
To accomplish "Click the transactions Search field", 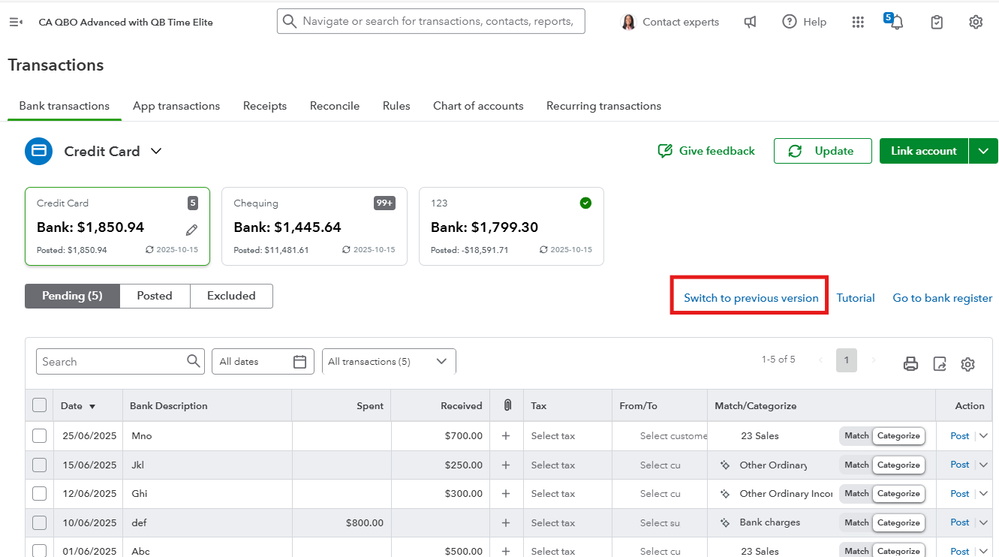I will pyautogui.click(x=110, y=362).
